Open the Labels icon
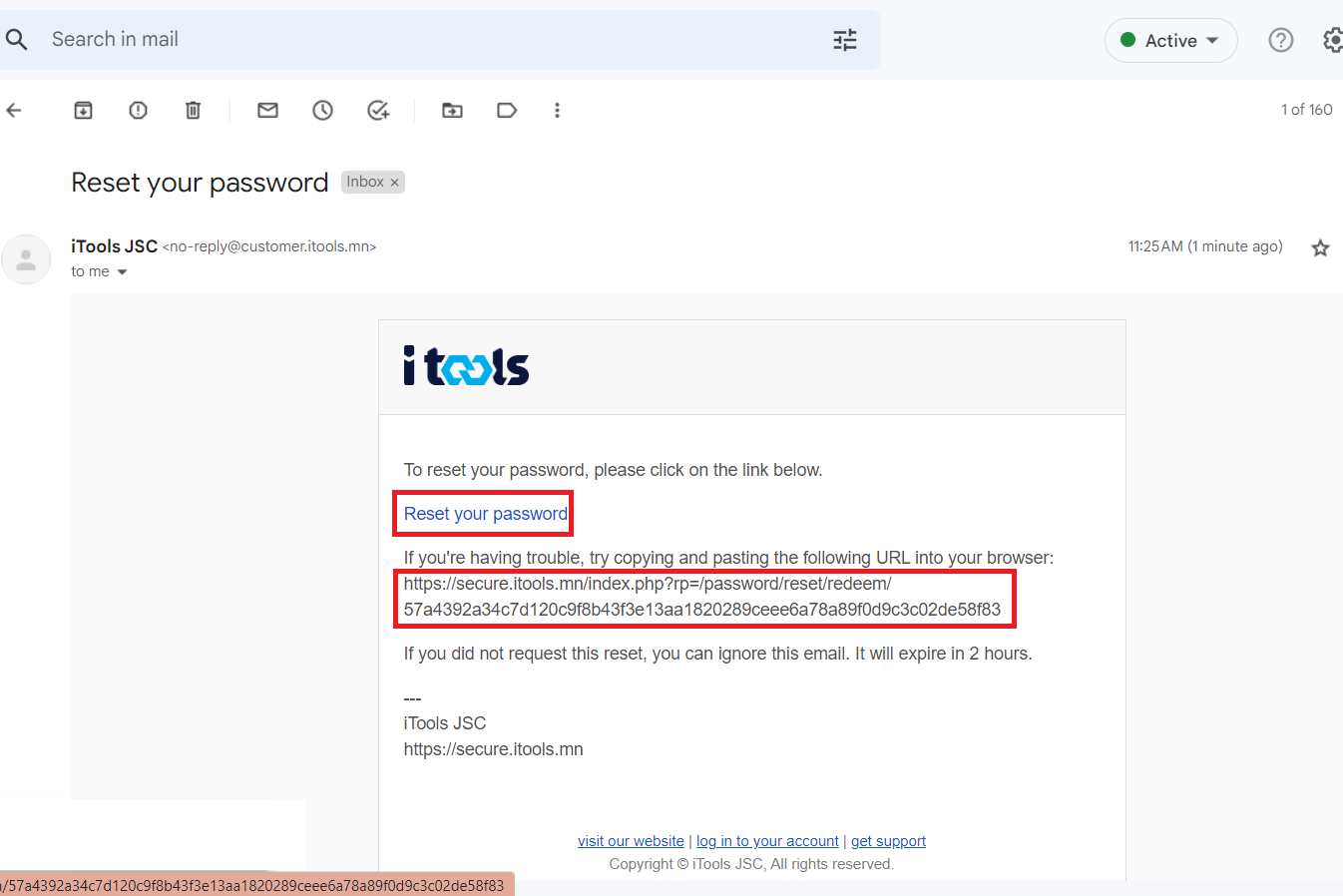 507,110
